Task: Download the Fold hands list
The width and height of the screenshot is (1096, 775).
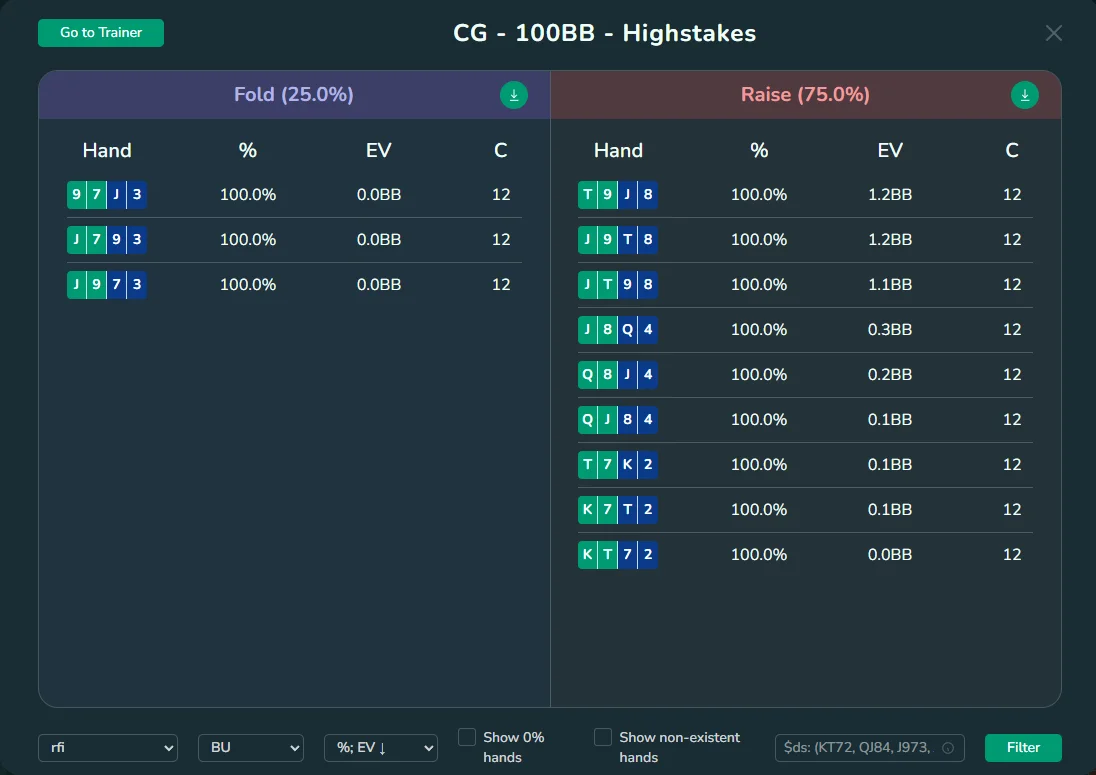Action: point(513,95)
